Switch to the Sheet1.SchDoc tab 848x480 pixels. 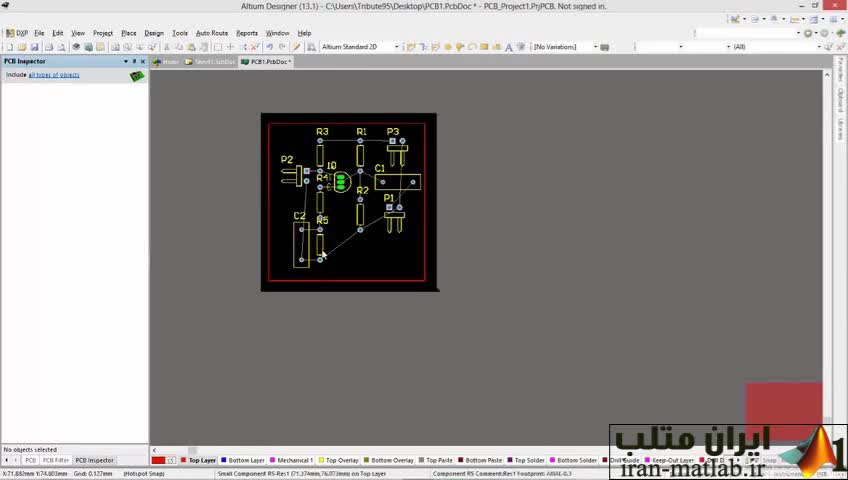click(x=210, y=62)
